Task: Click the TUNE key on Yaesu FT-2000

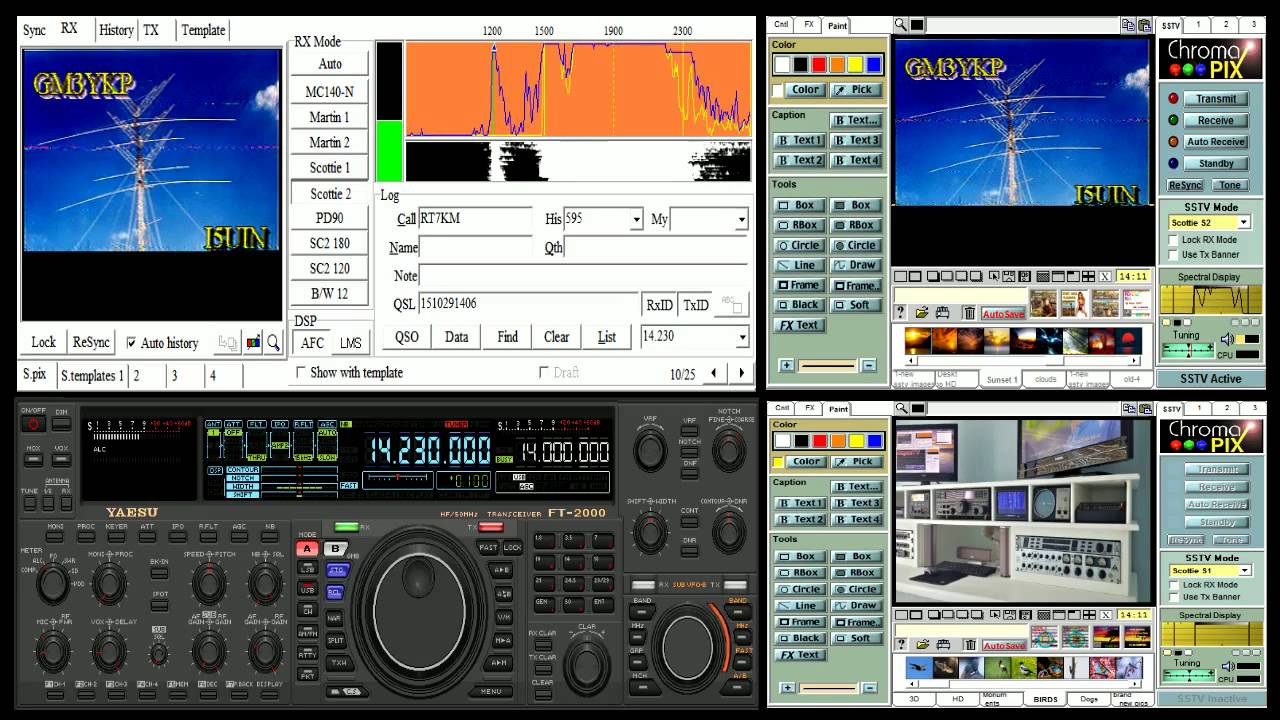Action: coord(28,503)
